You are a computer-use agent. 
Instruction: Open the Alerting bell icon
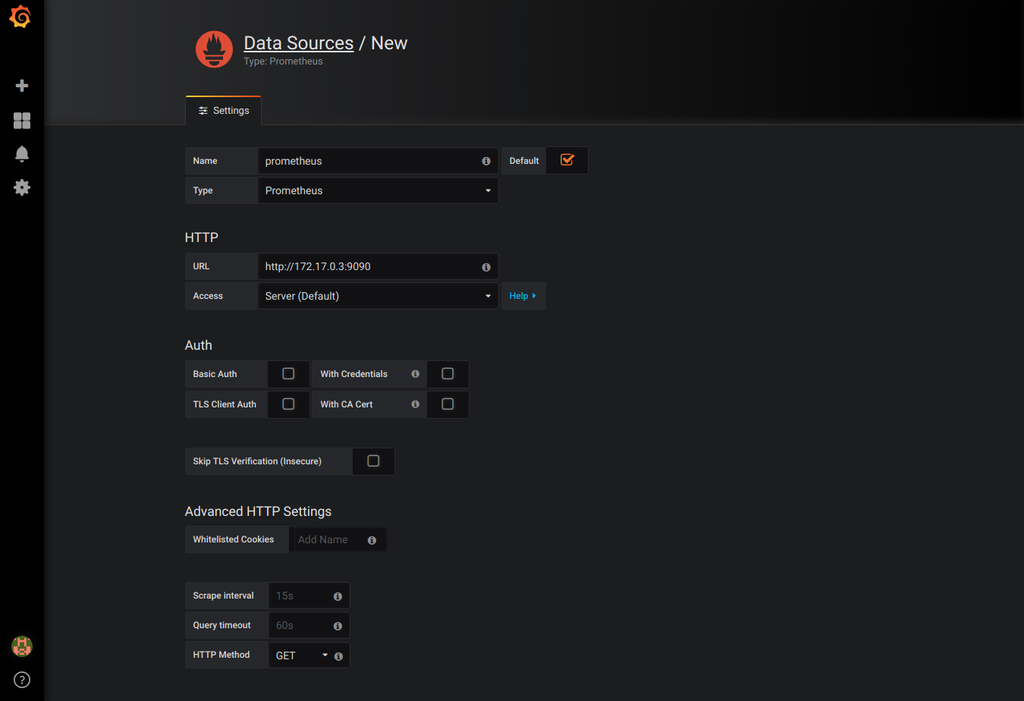pos(22,154)
